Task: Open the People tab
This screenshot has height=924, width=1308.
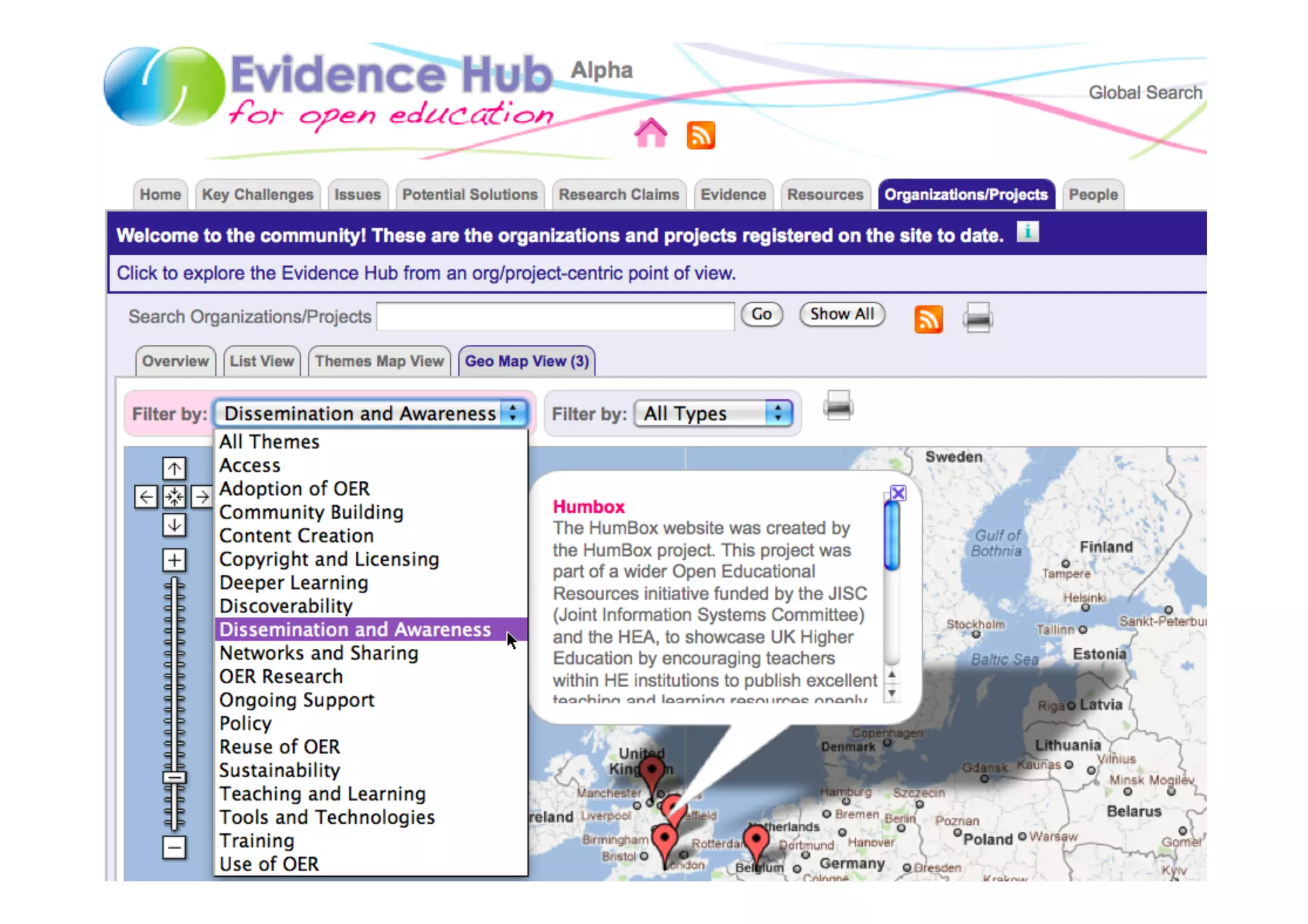Action: coord(1093,195)
